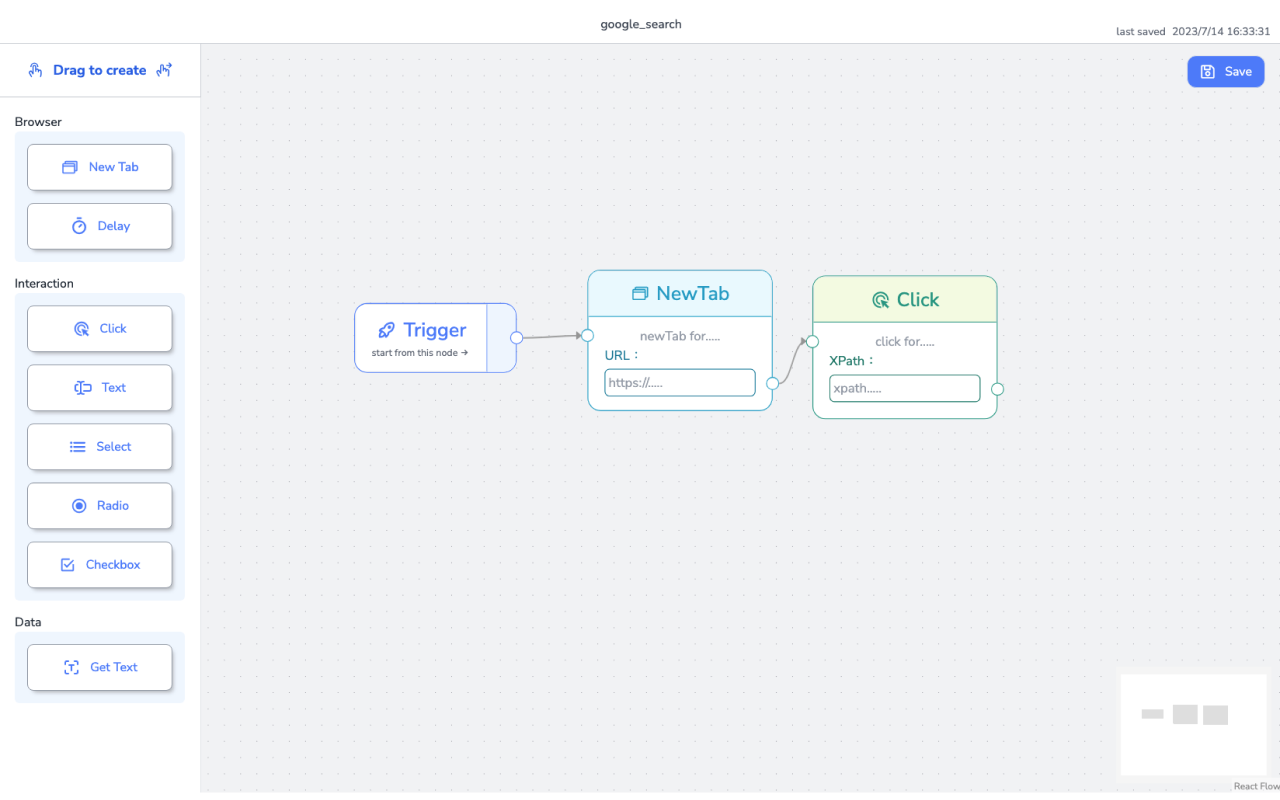The image size is (1280, 800).
Task: Open the google_search title at the top
Action: point(640,23)
